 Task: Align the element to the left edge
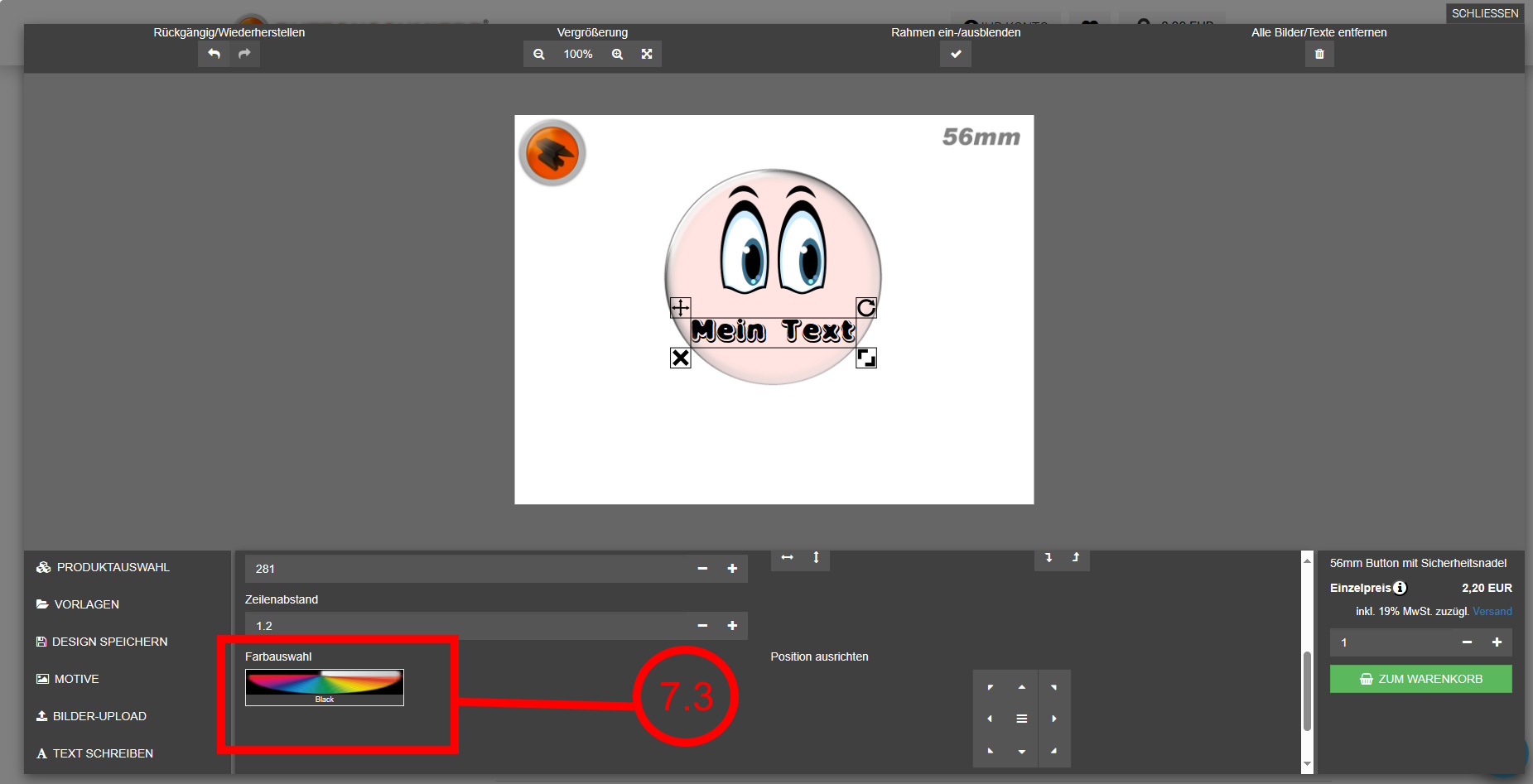(990, 719)
